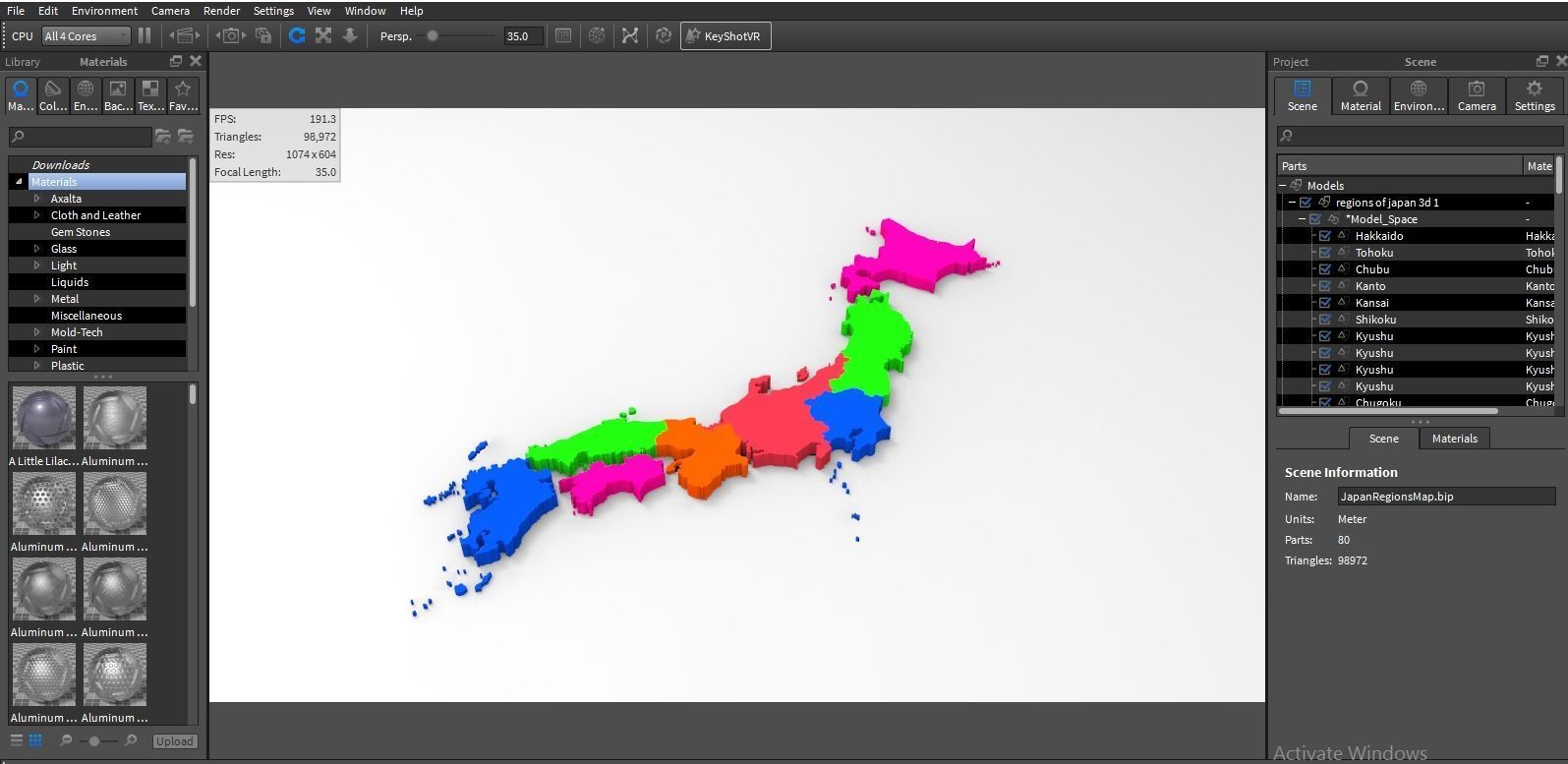Uncheck the Tohoku part checkbox

coord(1324,253)
